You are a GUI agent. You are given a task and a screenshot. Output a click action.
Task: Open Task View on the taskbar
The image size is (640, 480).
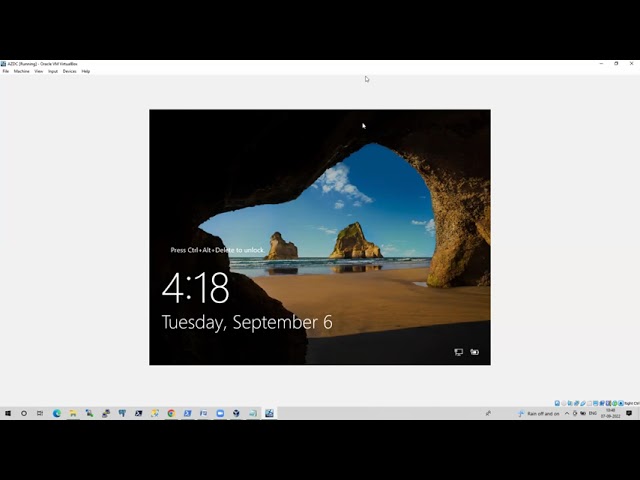point(40,413)
